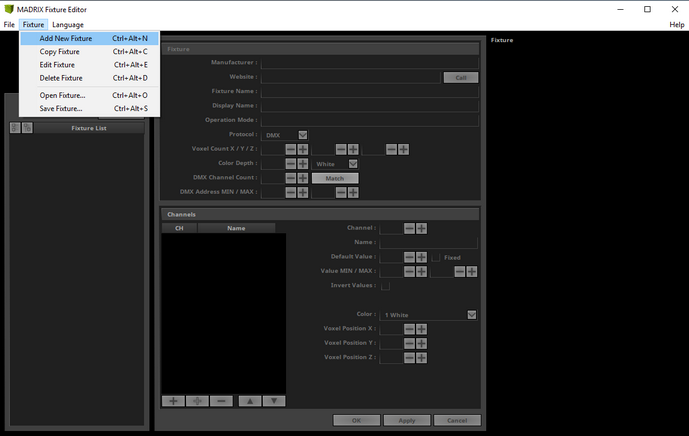This screenshot has width=689, height=436.
Task: Click the Display Name input field
Action: [x=370, y=106]
